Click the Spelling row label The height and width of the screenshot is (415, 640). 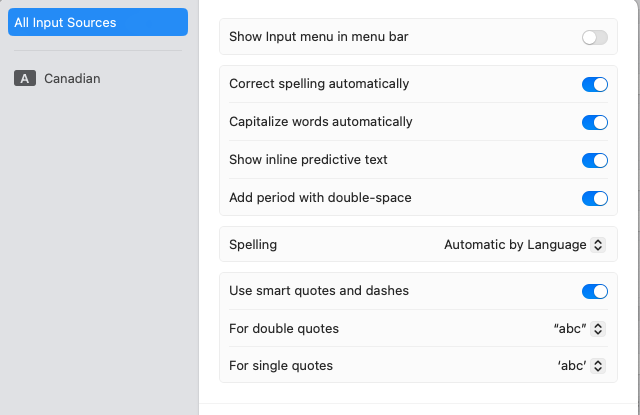click(253, 244)
